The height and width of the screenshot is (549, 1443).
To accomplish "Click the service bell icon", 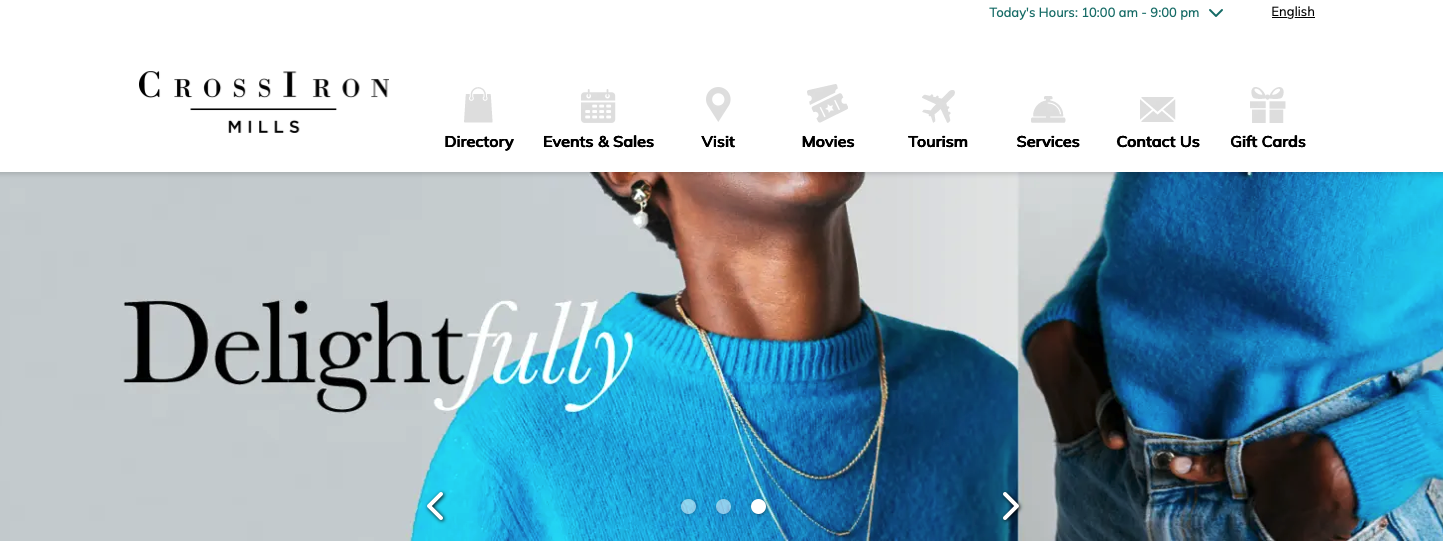I will (x=1048, y=108).
